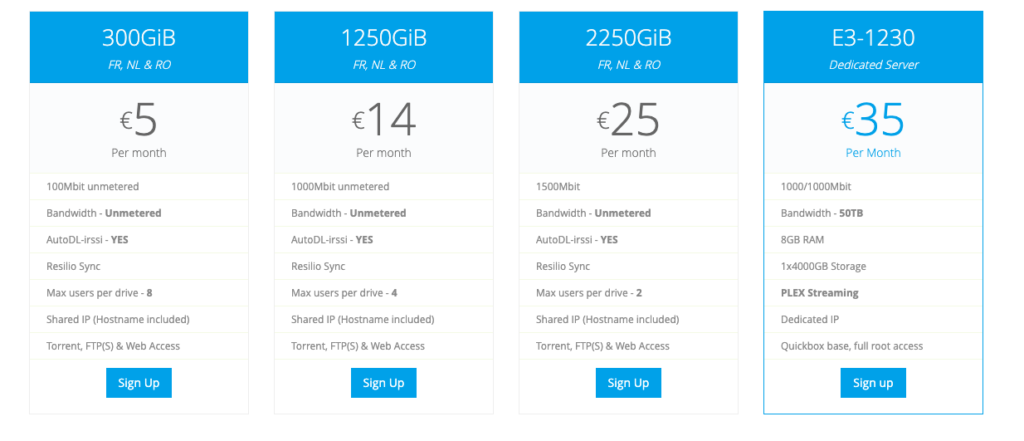Select the 300GiB plan header
This screenshot has width=1024, height=441.
pyautogui.click(x=138, y=47)
